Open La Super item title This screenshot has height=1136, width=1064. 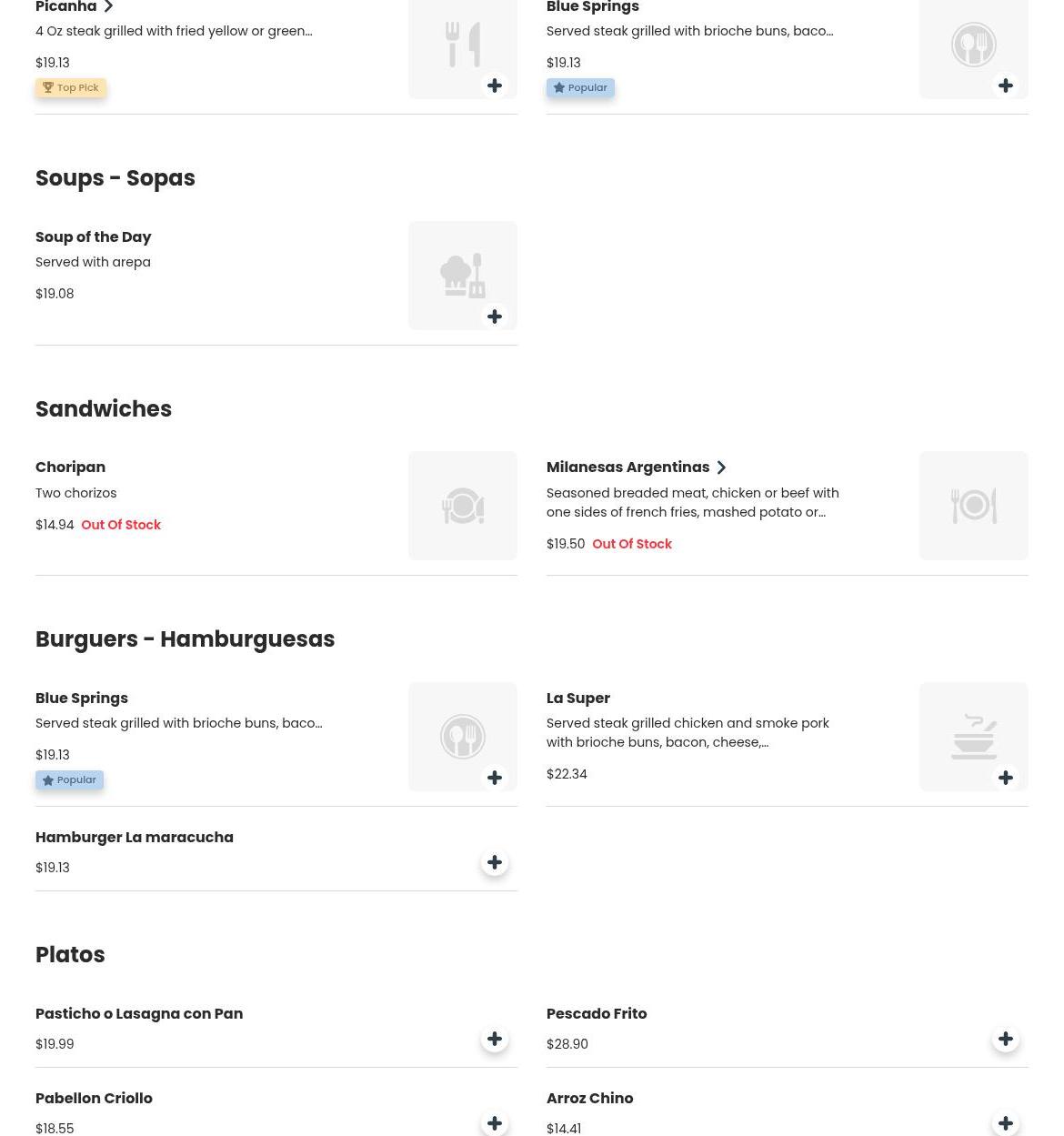[x=578, y=699]
